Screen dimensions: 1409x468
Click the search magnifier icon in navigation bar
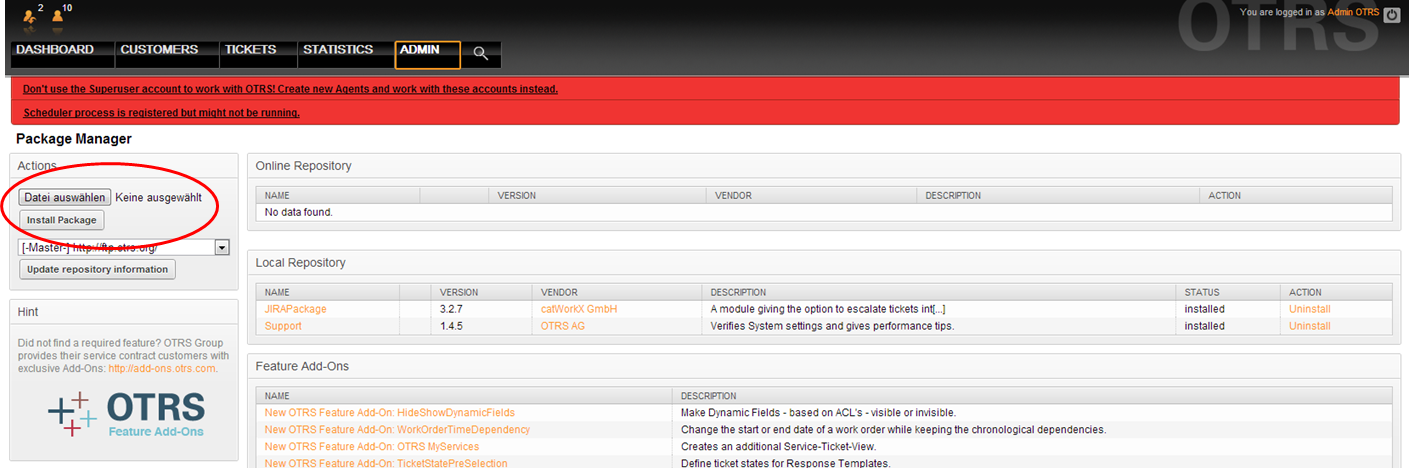(x=481, y=53)
